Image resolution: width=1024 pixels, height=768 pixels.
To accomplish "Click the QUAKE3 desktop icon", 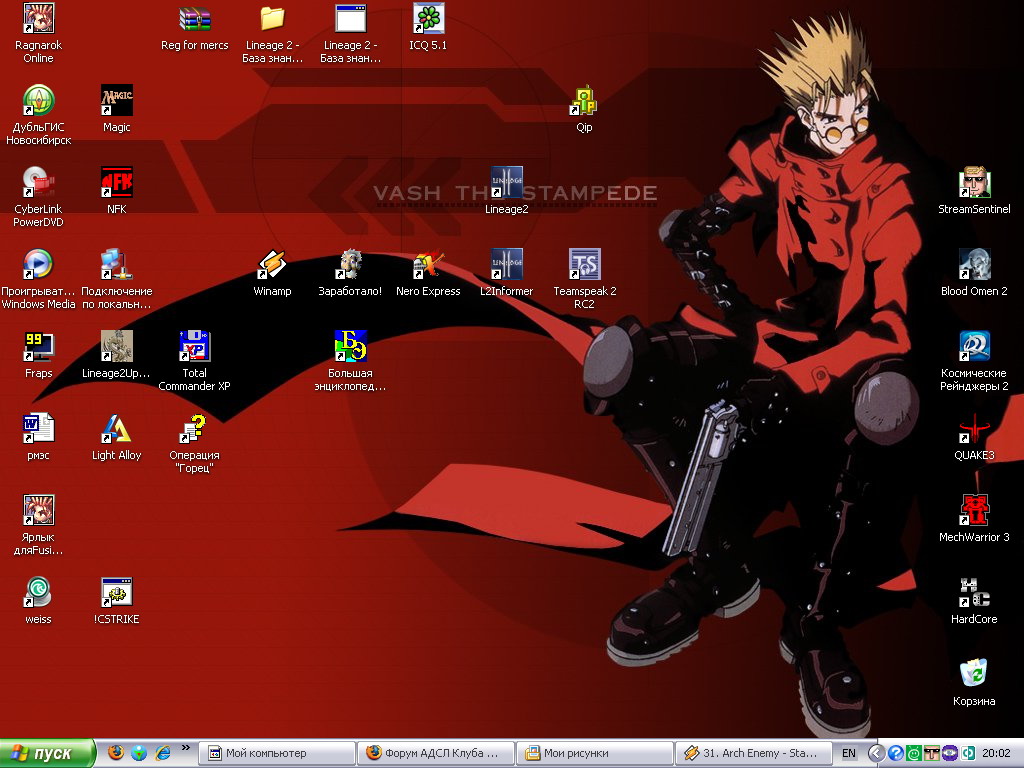I will pos(974,429).
